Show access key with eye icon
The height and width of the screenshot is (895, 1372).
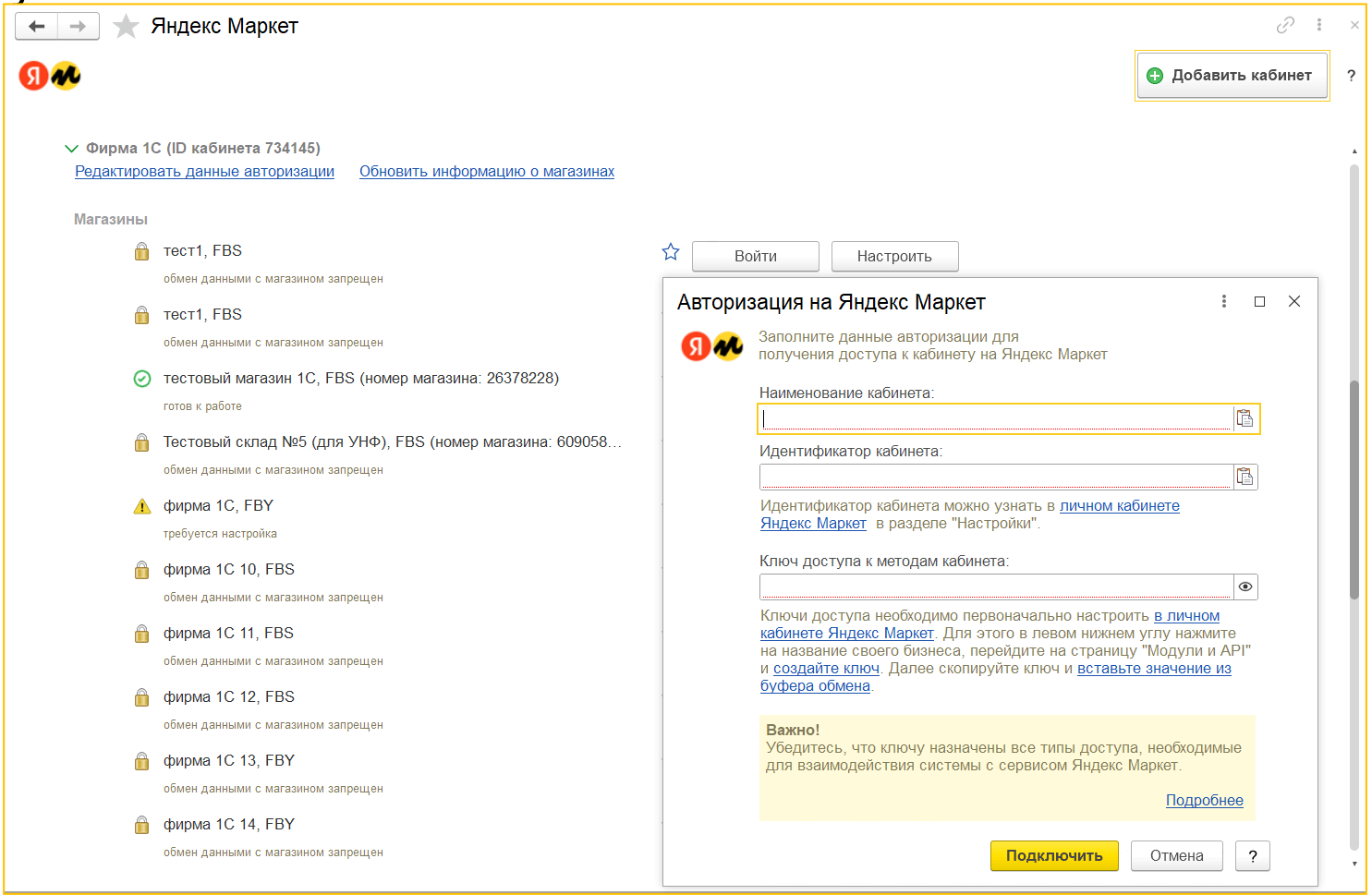click(1245, 587)
